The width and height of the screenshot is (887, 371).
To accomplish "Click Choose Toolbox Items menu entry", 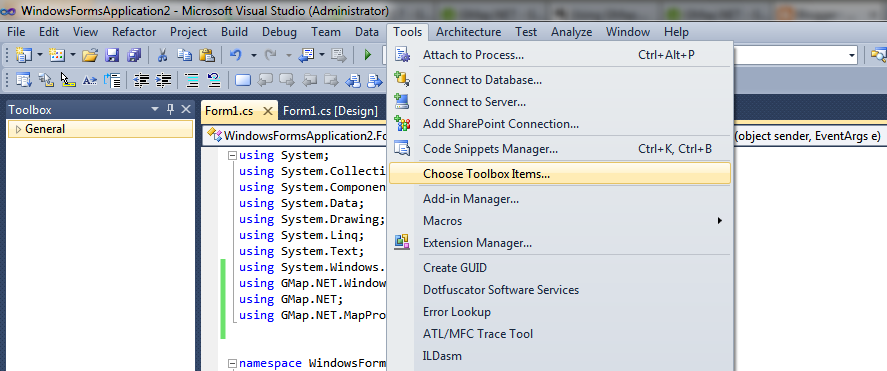I will tap(560, 174).
